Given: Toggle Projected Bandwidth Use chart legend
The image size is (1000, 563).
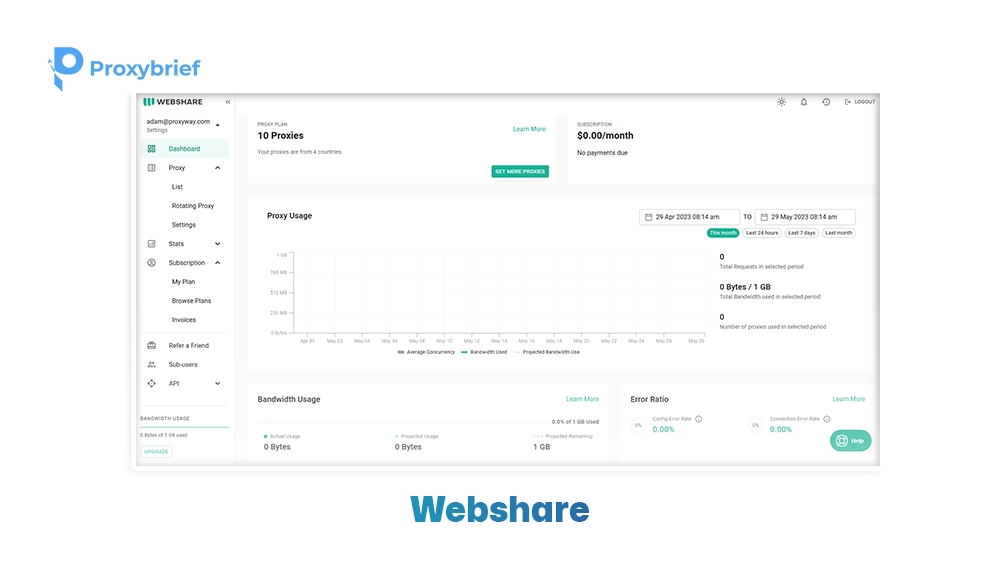Looking at the screenshot, I should [547, 352].
